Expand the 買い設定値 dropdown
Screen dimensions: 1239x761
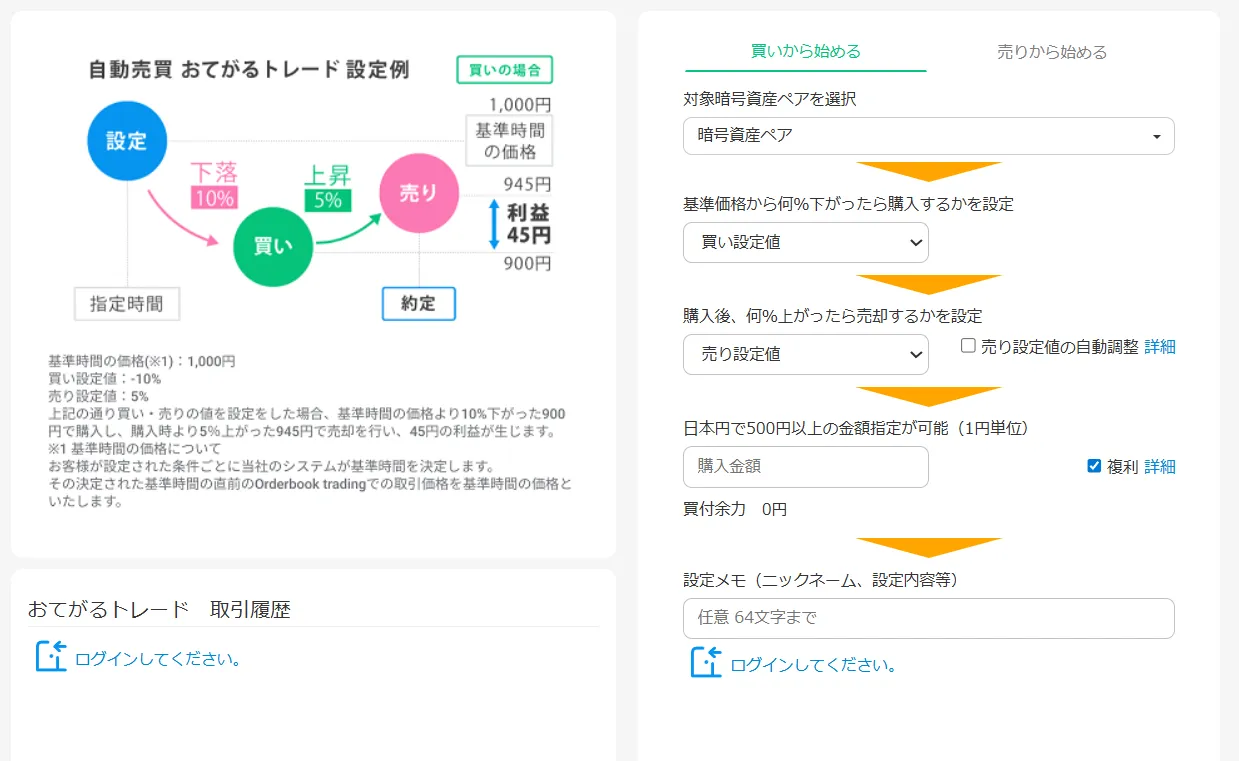coord(805,242)
